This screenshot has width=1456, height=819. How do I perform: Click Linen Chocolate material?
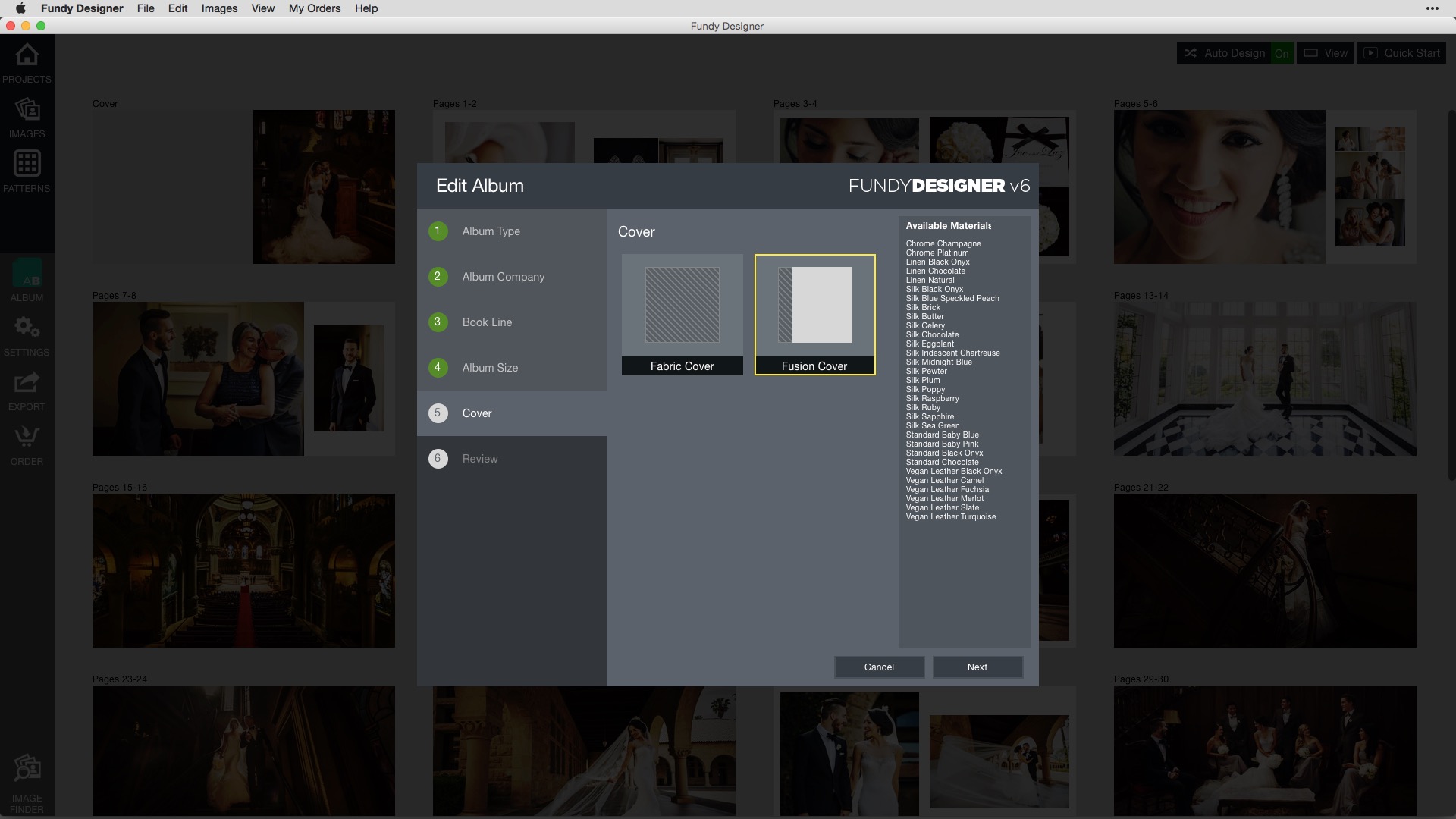click(x=936, y=271)
